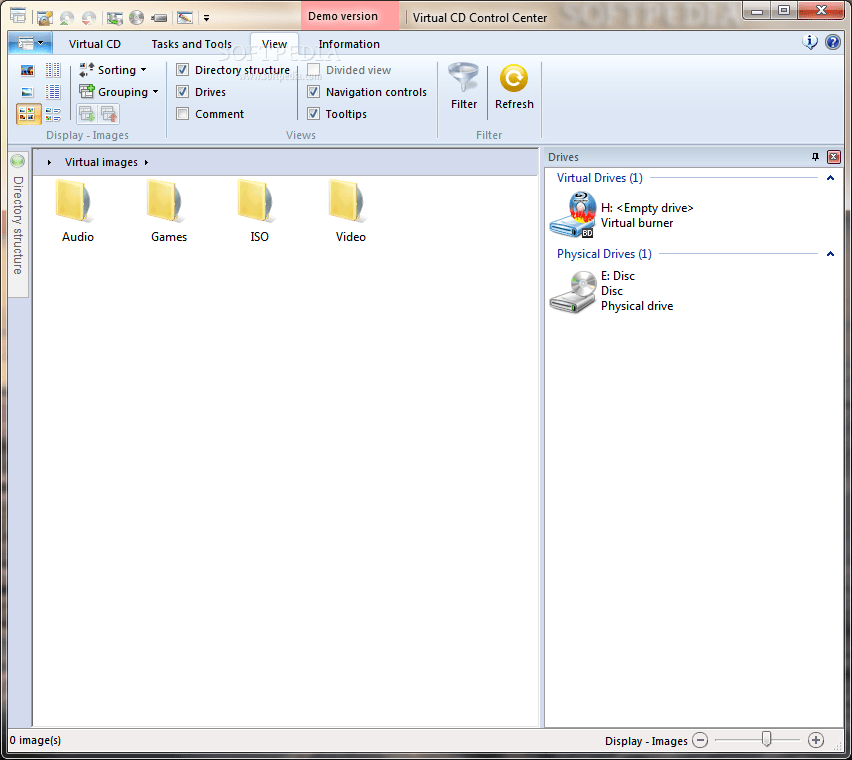Select the large thumbnails display mode
The image size is (852, 760).
tap(26, 70)
